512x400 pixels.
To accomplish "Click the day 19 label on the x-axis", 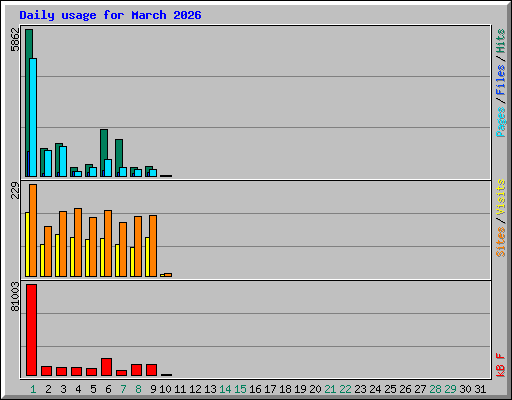I will 300,389.
